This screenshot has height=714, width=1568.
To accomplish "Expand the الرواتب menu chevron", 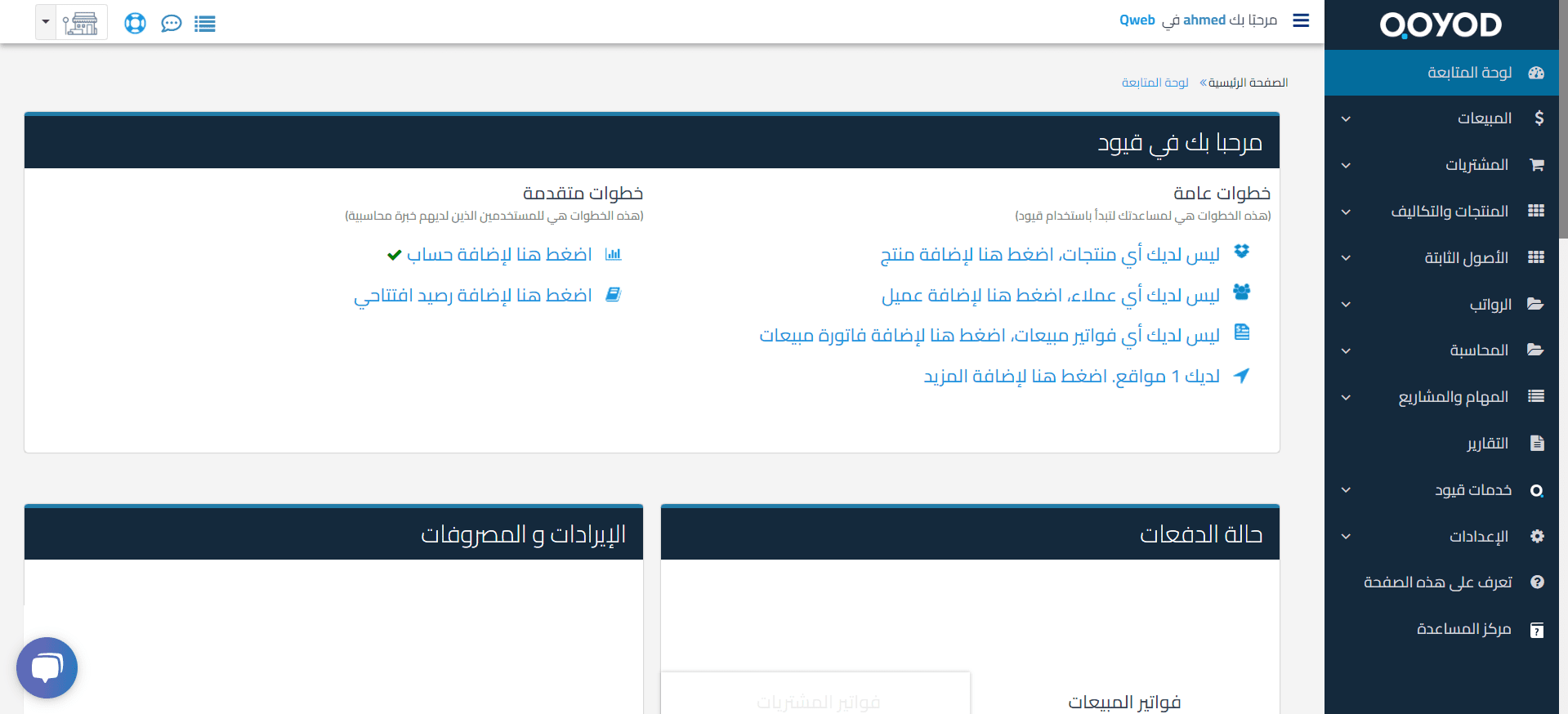I will (x=1346, y=305).
